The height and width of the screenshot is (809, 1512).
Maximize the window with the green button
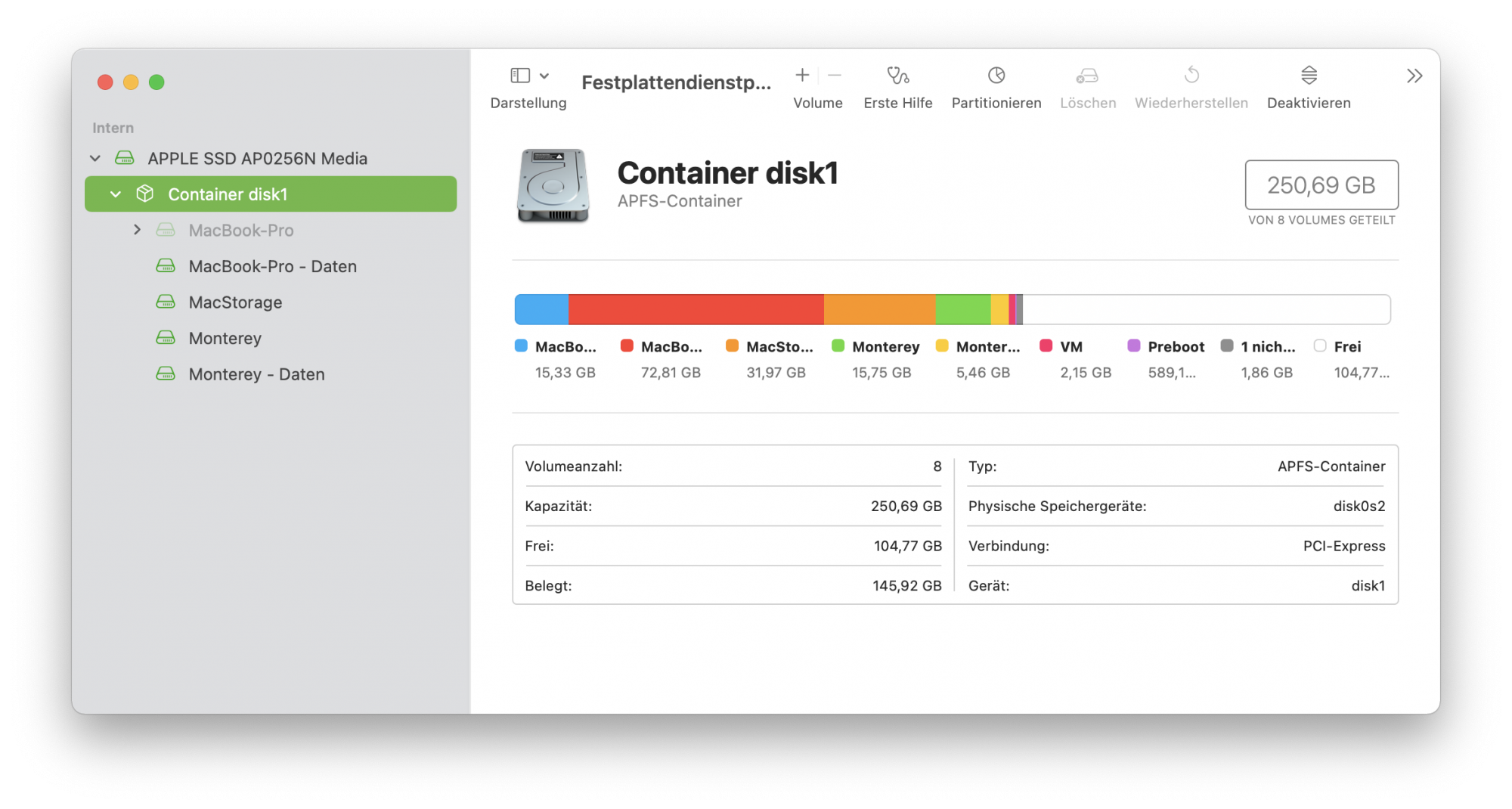(156, 82)
